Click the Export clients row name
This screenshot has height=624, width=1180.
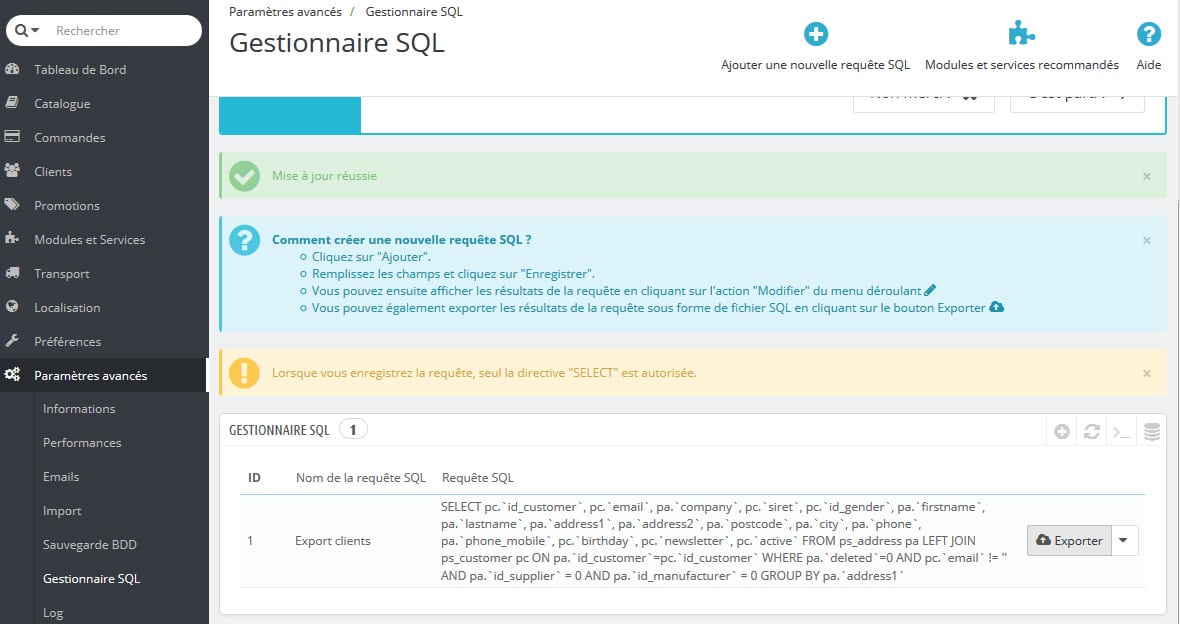click(333, 540)
